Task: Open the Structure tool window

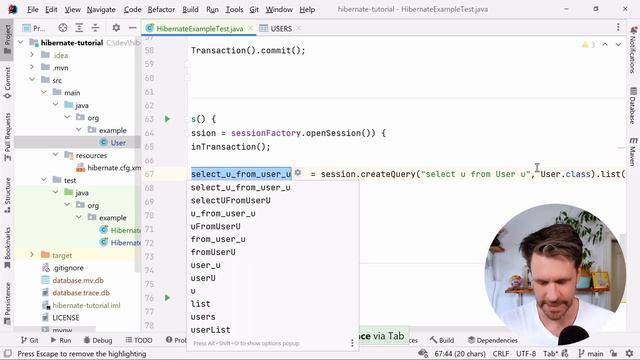Action: coord(7,195)
